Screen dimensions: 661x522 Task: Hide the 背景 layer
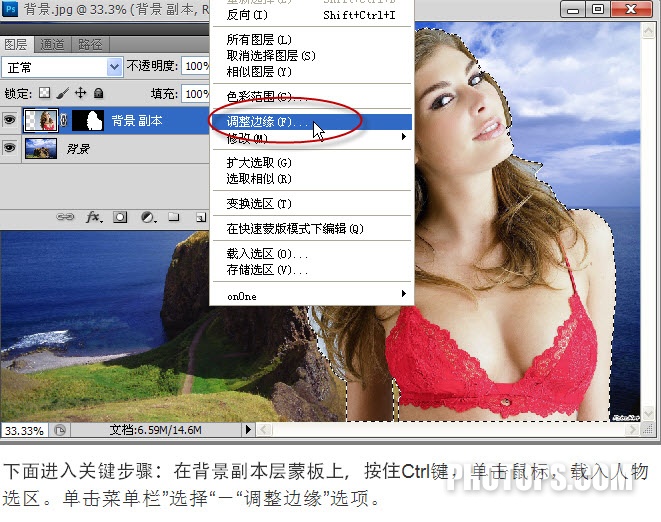(10, 148)
